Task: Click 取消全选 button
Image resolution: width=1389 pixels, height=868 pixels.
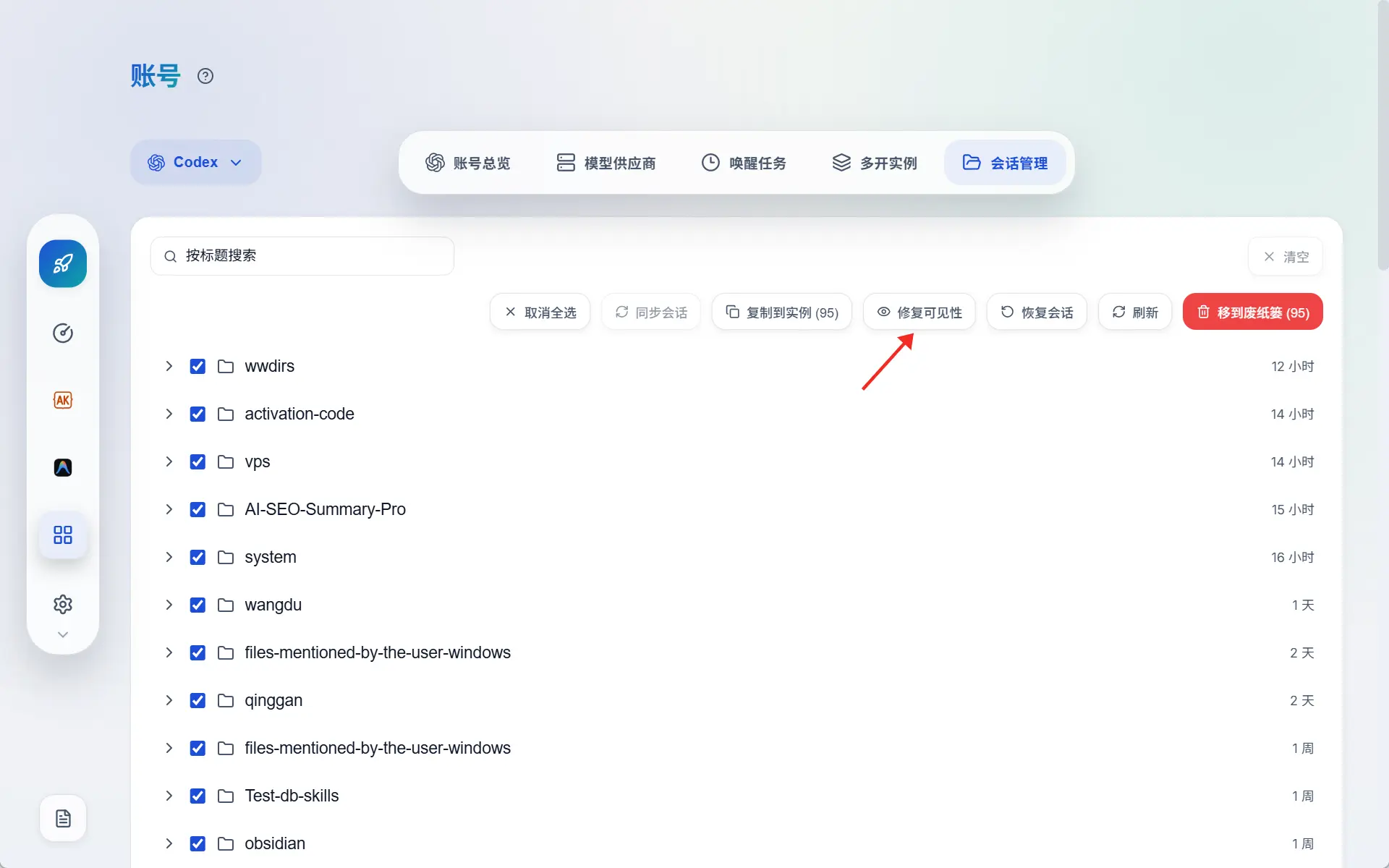Action: [540, 312]
